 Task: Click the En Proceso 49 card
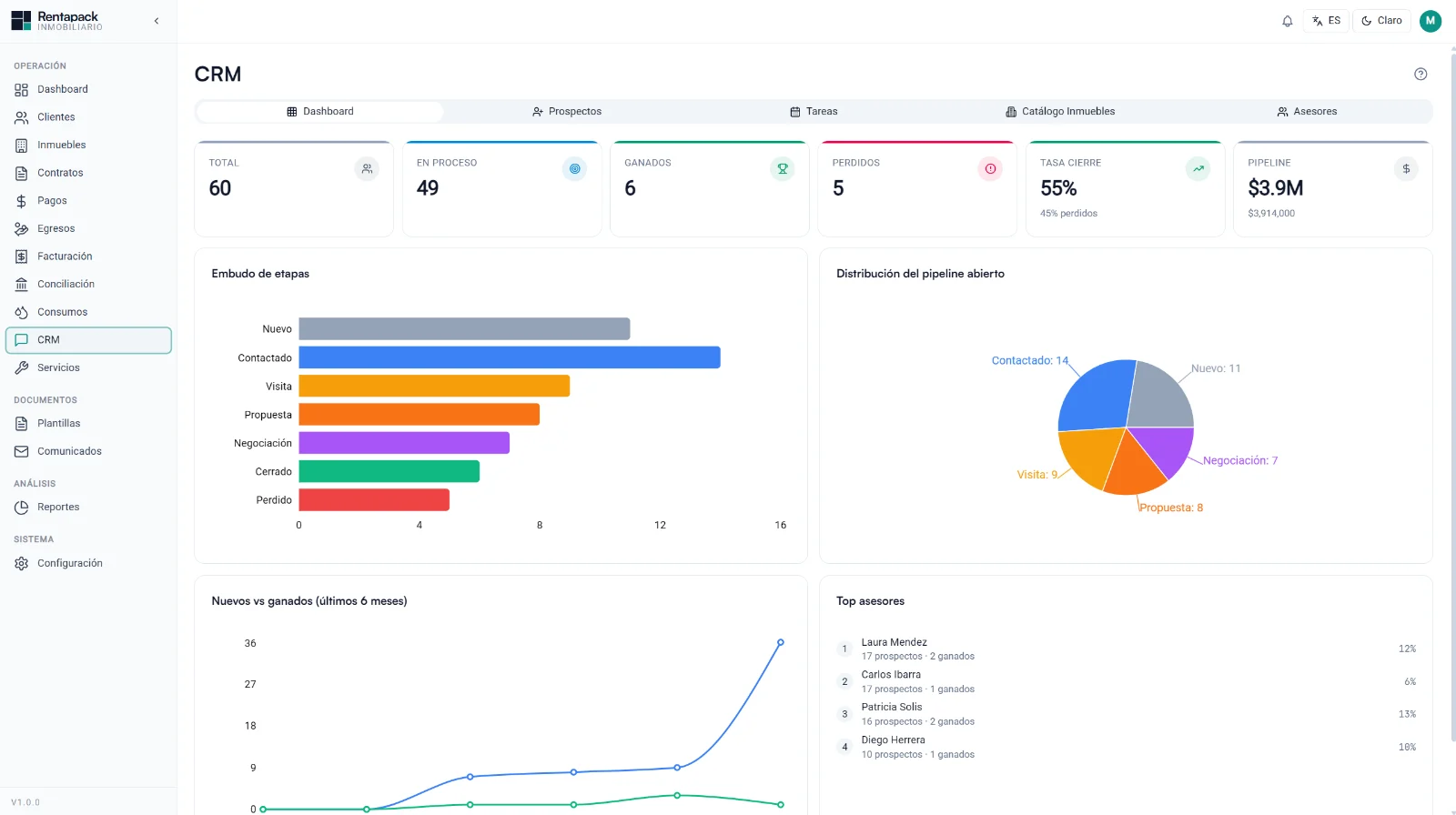[502, 189]
